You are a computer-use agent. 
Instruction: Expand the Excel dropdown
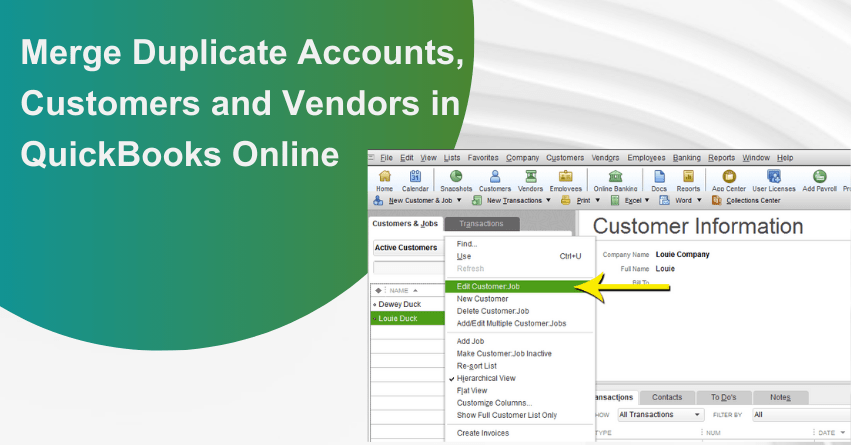647,200
